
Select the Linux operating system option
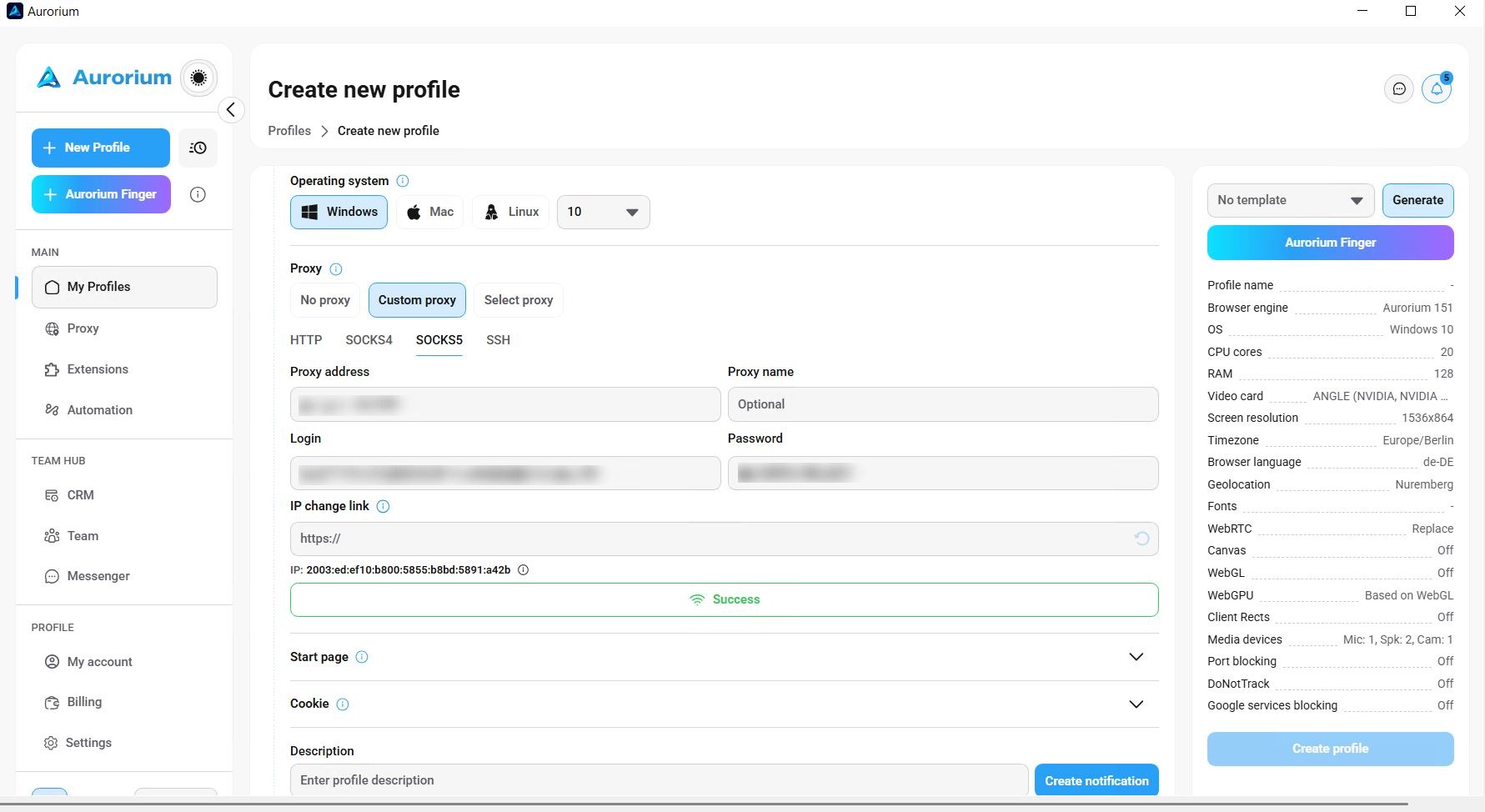[x=511, y=212]
